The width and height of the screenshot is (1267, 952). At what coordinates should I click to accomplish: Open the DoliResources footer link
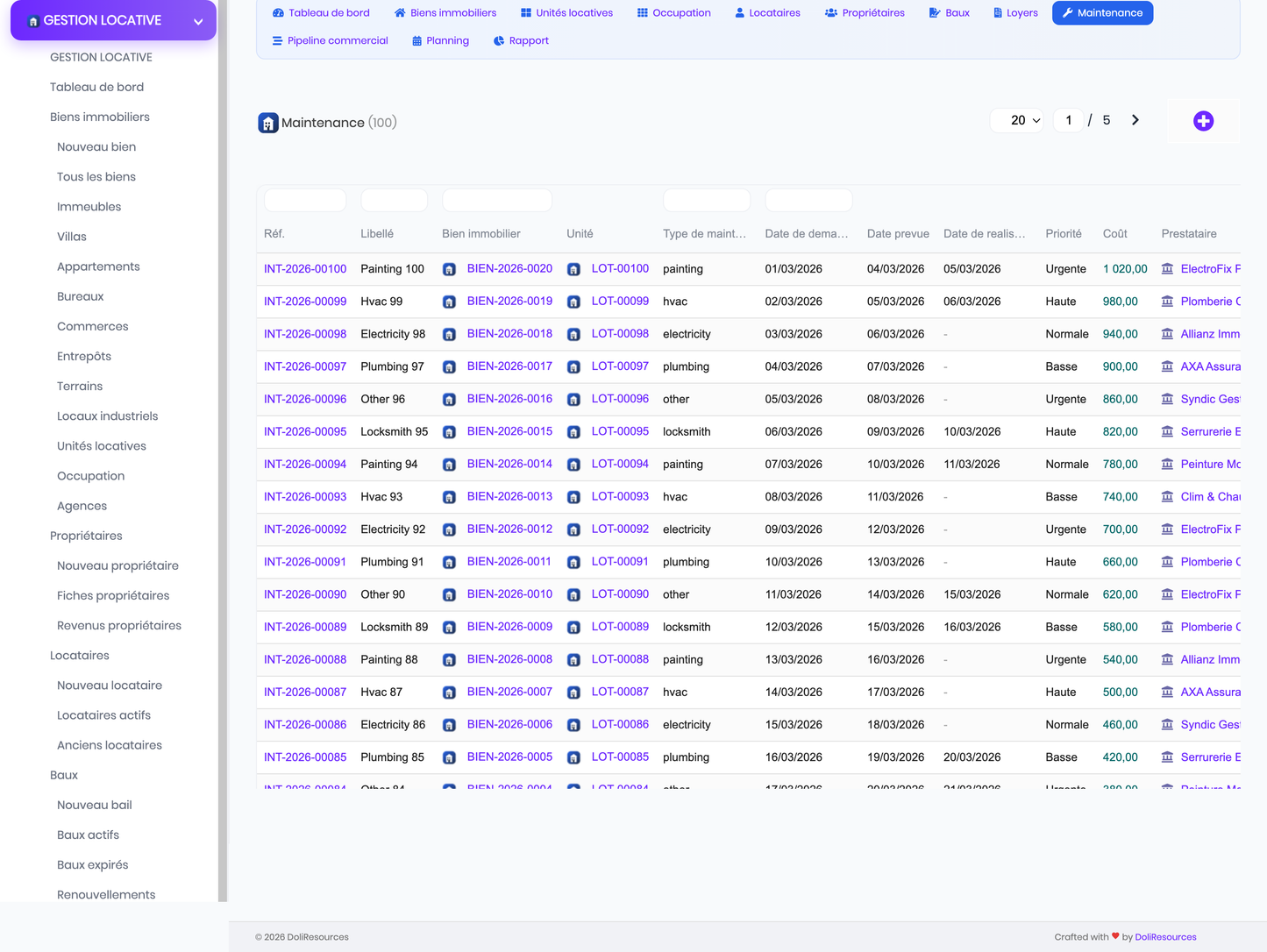(x=1165, y=937)
